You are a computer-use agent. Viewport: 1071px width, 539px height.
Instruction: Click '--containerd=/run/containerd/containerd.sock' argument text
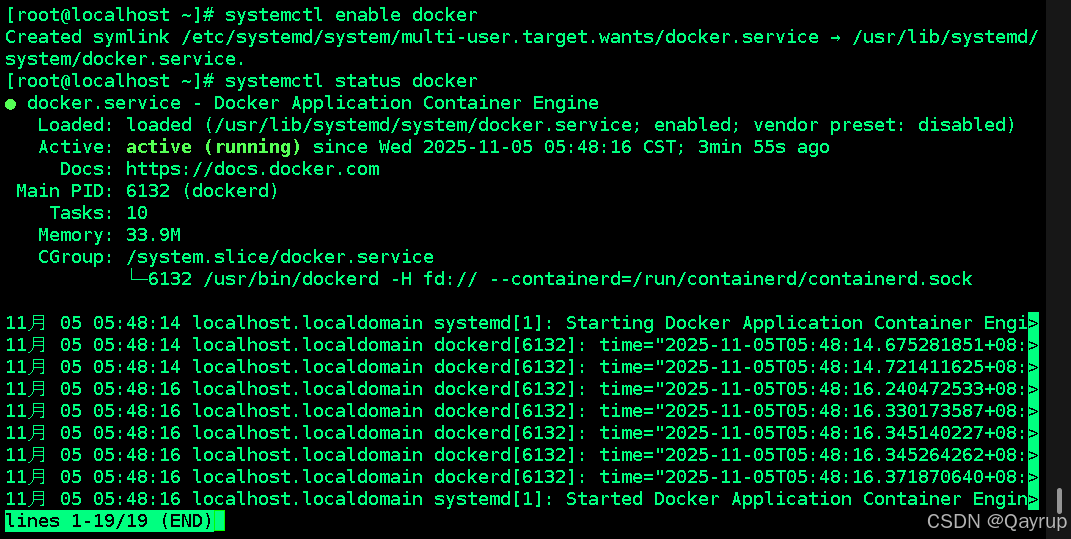click(x=731, y=279)
